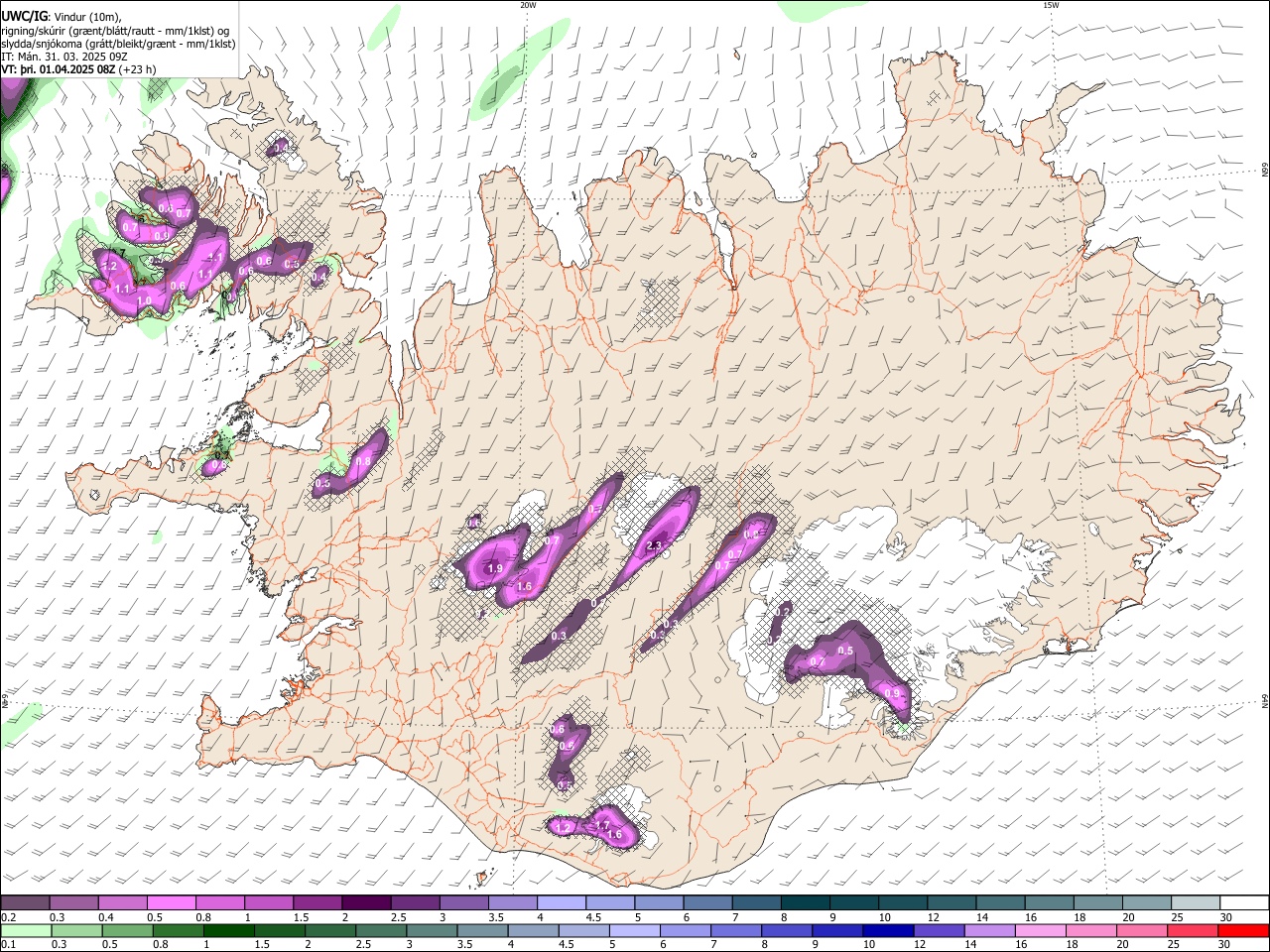Pick the teal-grey swatch between 14 and 16

[999, 902]
